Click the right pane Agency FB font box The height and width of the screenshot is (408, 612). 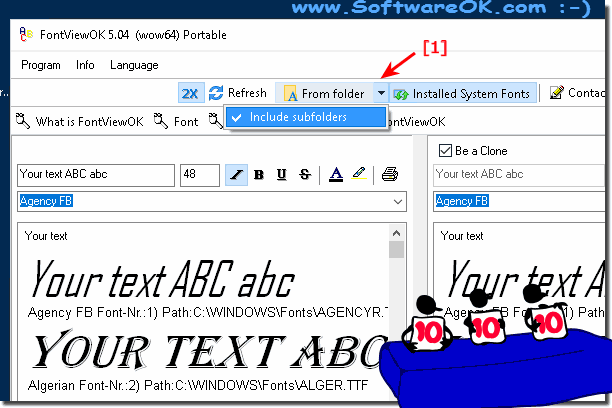click(x=520, y=201)
